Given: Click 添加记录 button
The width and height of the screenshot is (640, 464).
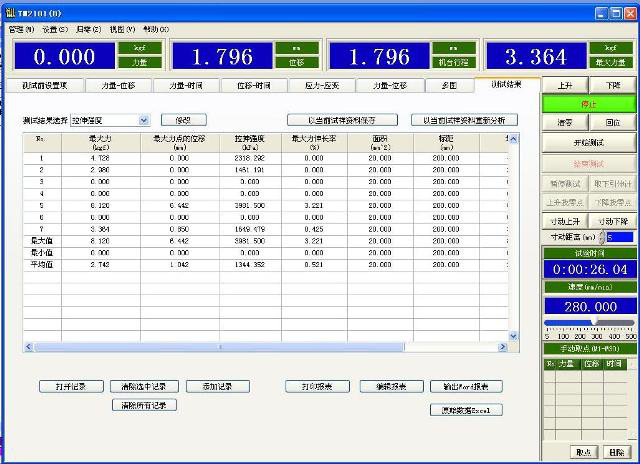Looking at the screenshot, I should point(218,386).
